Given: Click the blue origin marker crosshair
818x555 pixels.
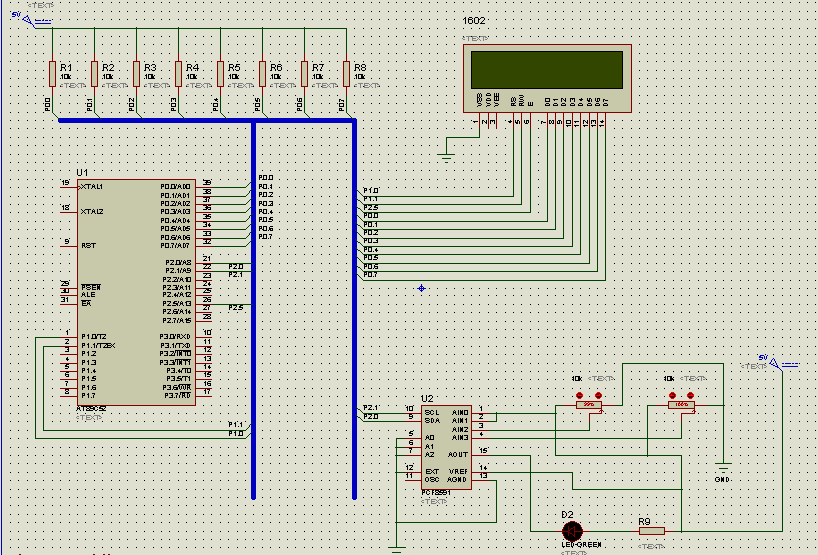Looking at the screenshot, I should (422, 288).
